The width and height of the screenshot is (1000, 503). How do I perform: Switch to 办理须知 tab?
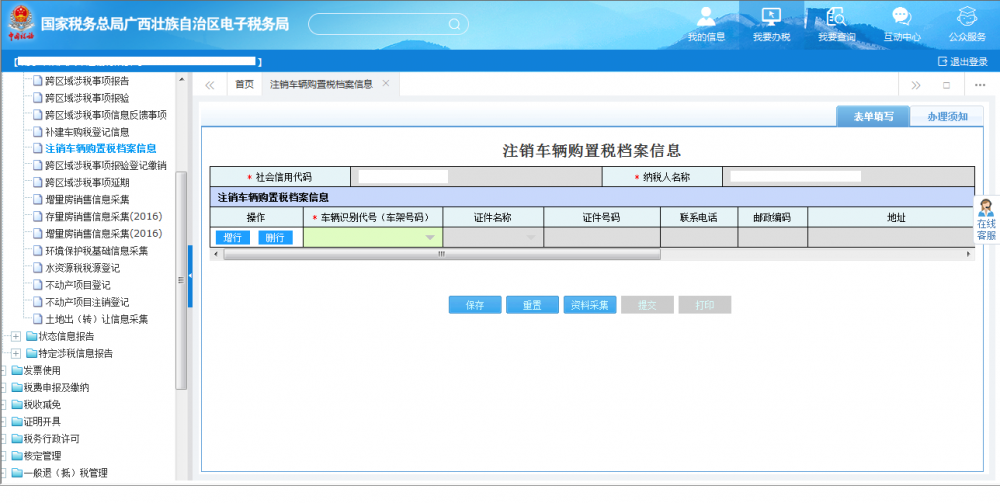point(946,117)
